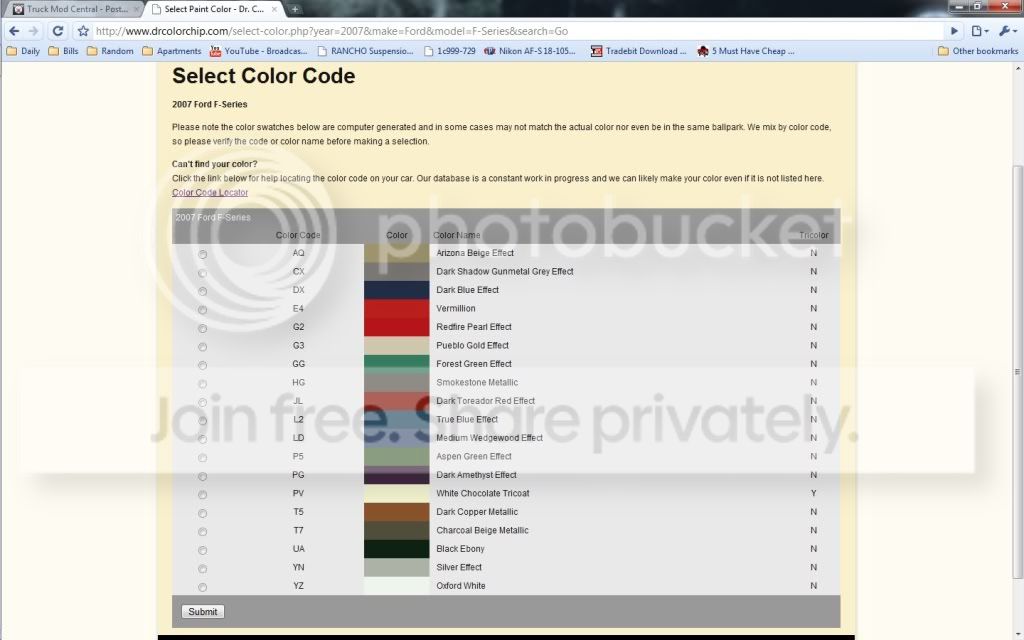Open the Apartments bookmarks folder

172,51
